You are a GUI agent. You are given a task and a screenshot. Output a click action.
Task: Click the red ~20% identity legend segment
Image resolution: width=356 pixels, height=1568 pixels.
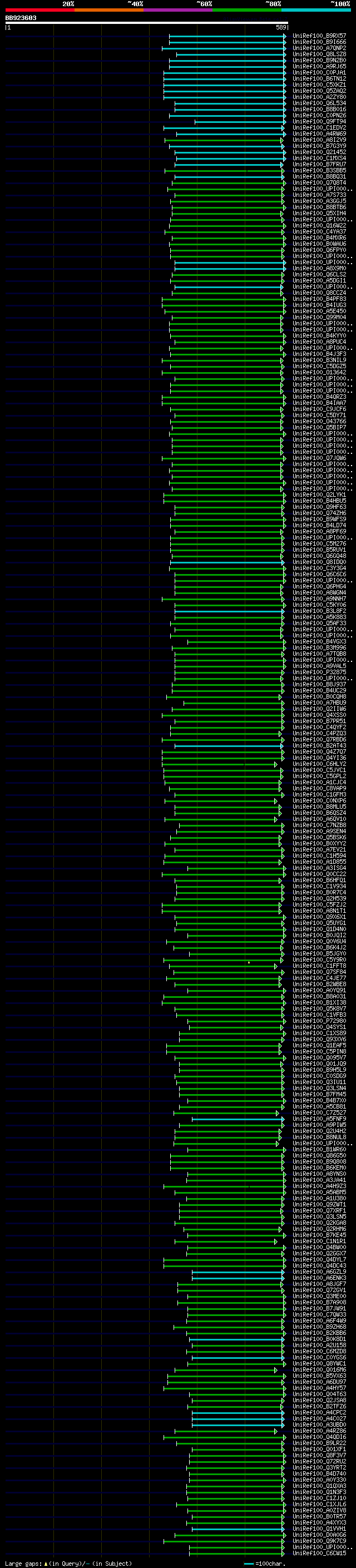[40, 10]
